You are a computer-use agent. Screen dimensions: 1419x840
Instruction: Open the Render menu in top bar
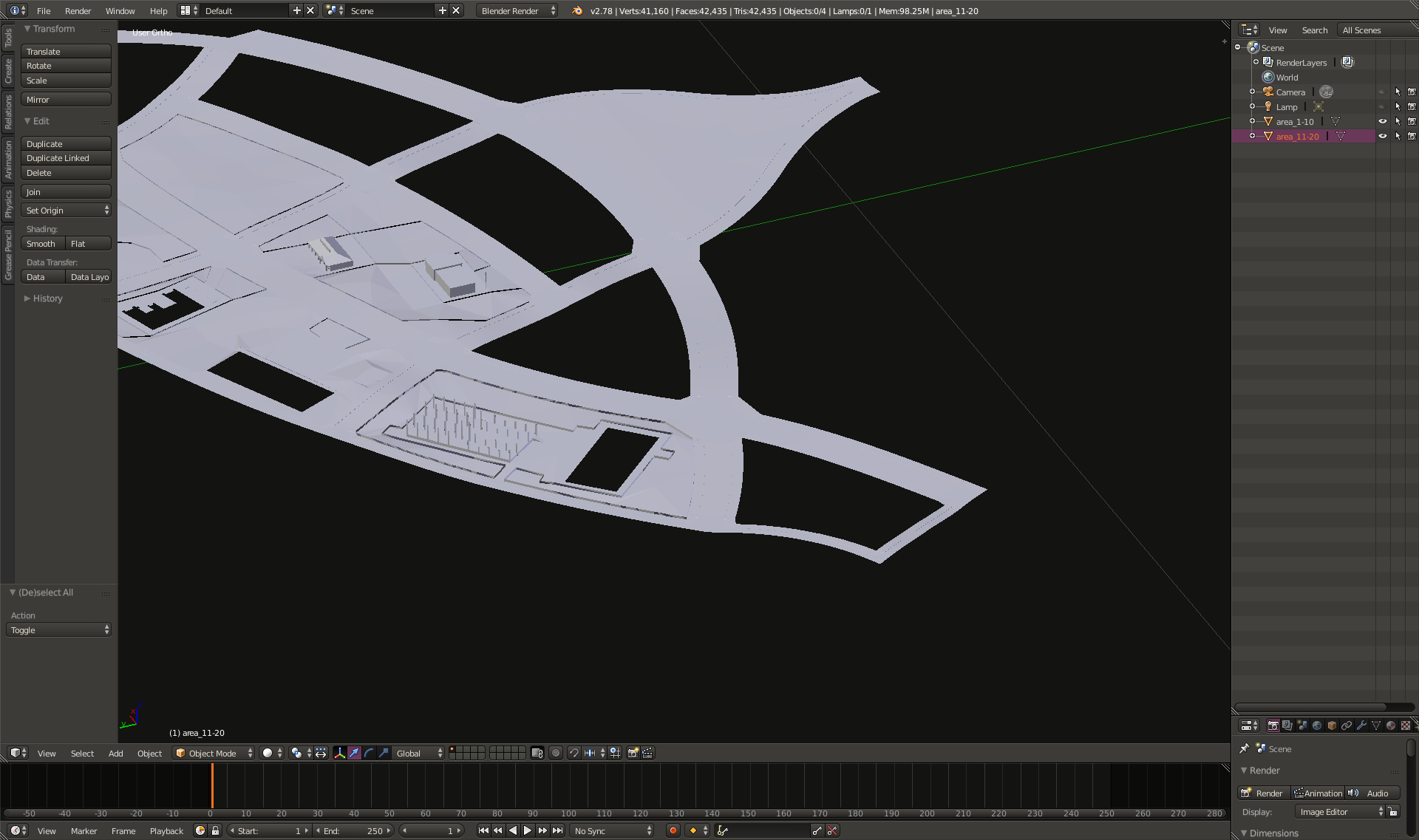pyautogui.click(x=78, y=11)
